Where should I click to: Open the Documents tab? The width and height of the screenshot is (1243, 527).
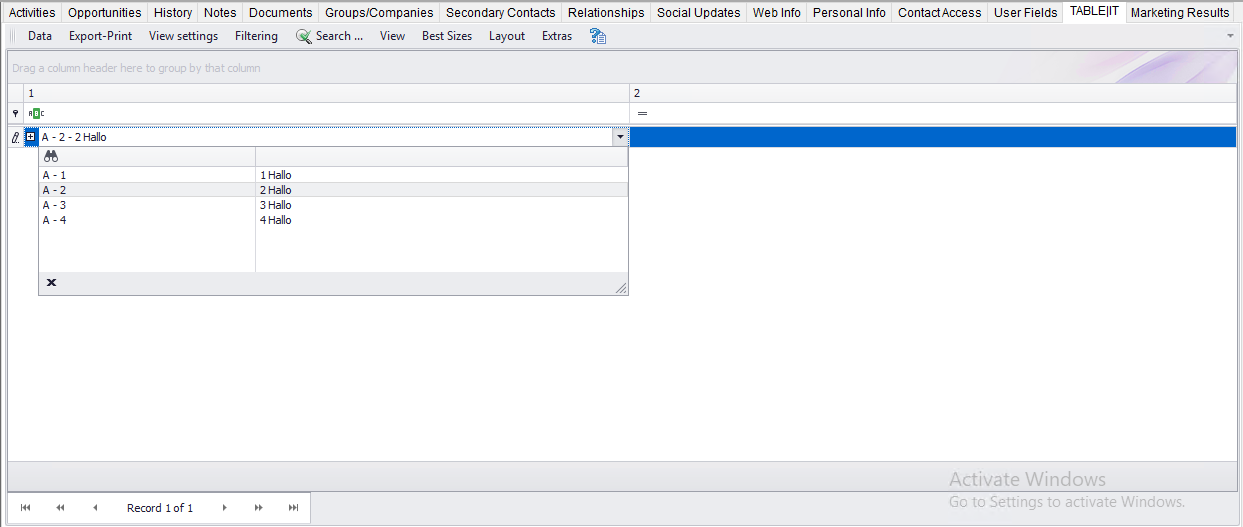(x=281, y=12)
